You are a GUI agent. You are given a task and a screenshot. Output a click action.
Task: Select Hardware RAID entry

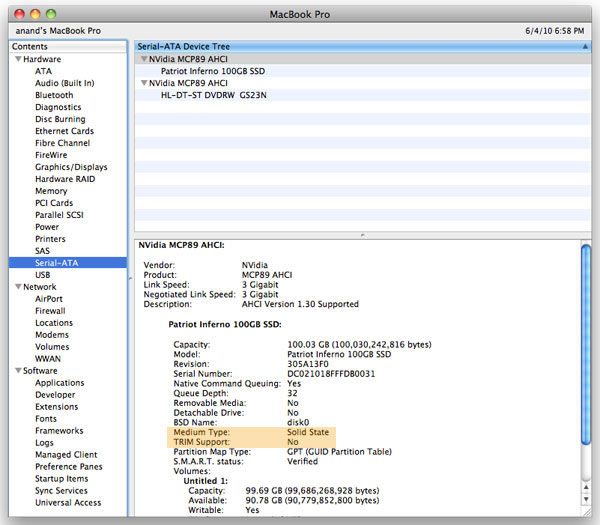point(65,179)
